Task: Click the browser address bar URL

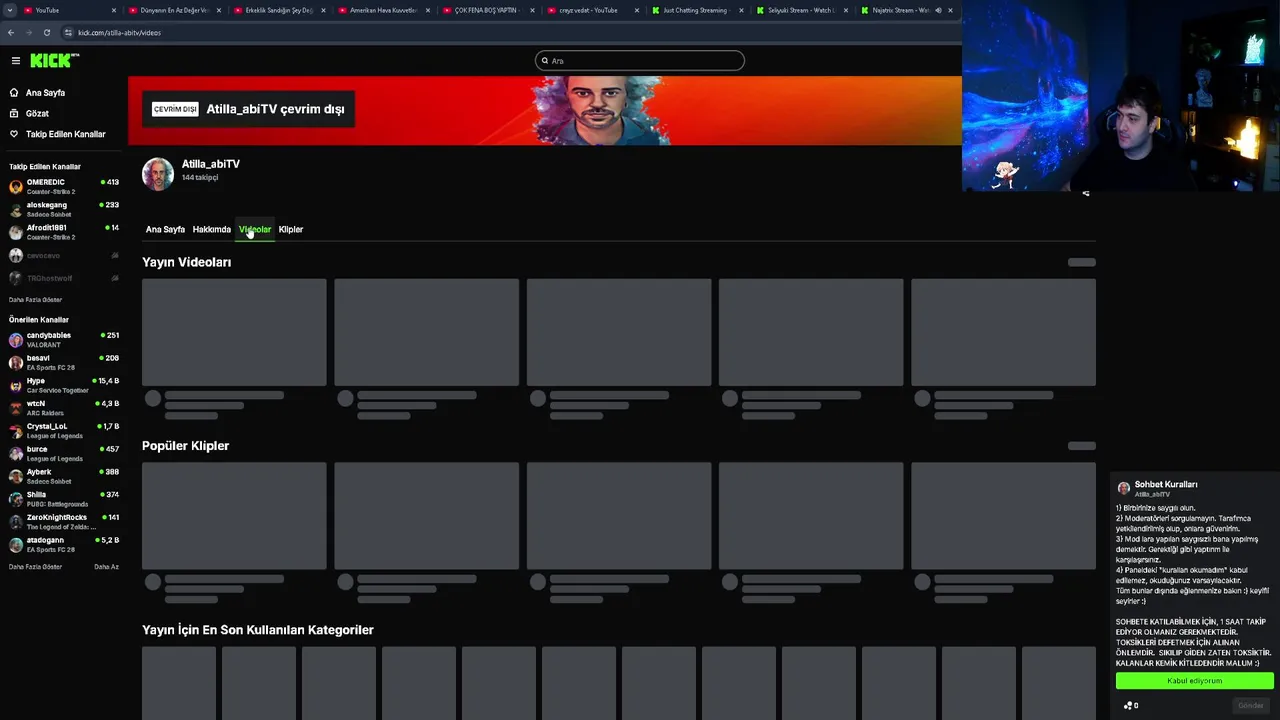Action: coord(119,32)
